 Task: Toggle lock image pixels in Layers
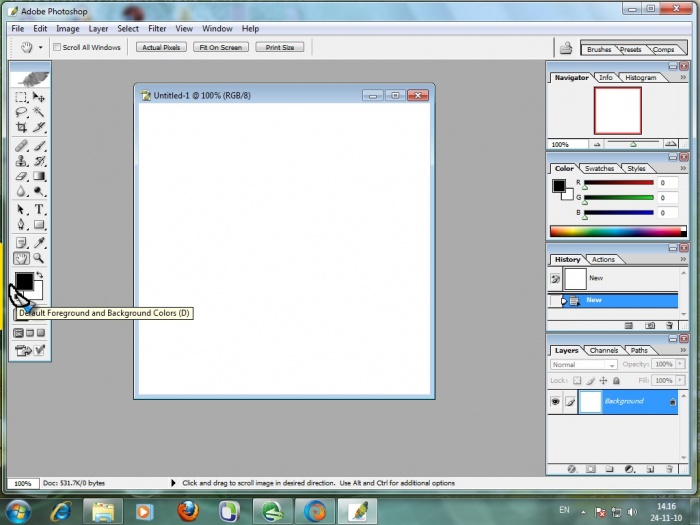coord(590,380)
